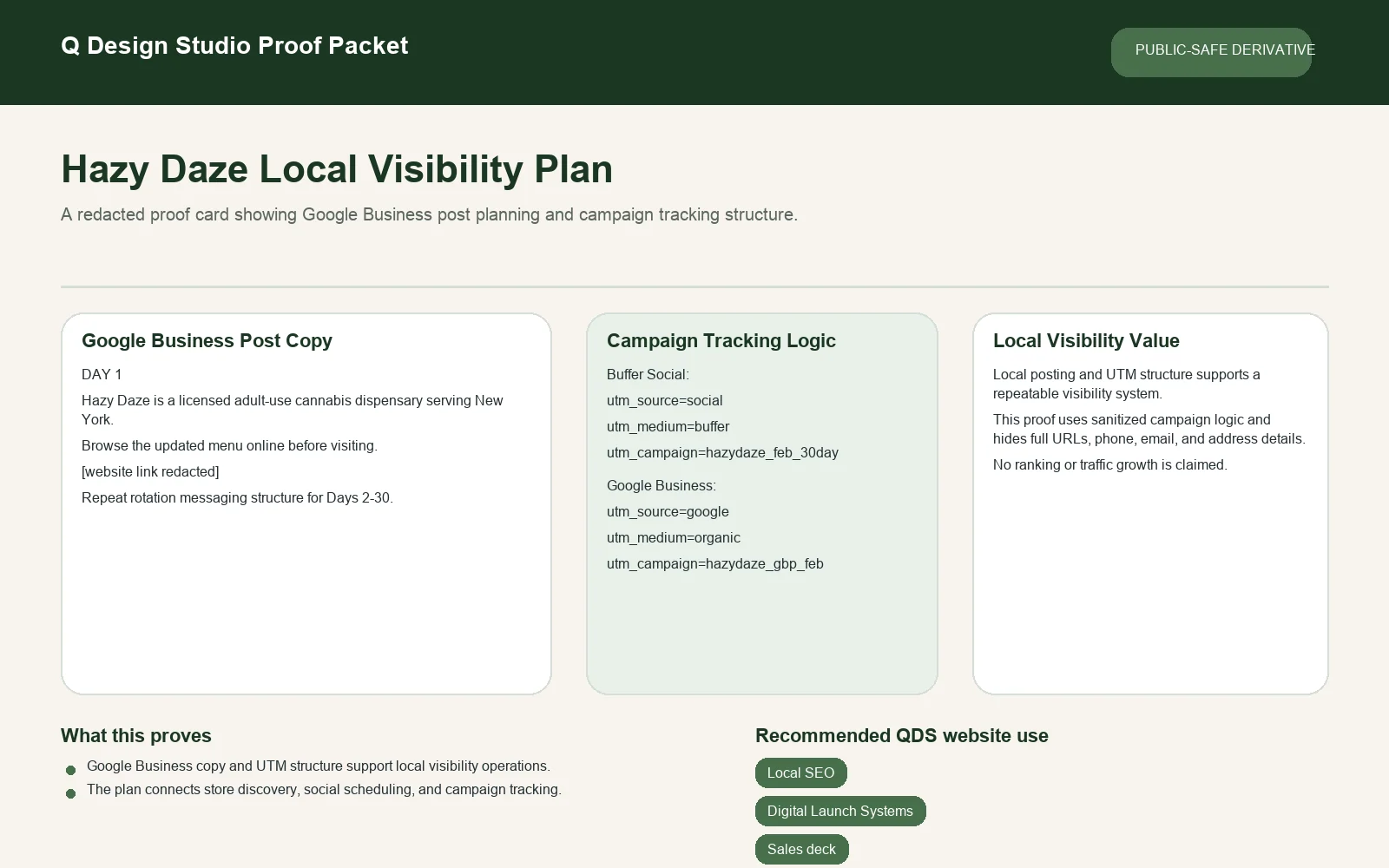Viewport: 1389px width, 868px height.
Task: Click the redacted proof card subtitle
Action: (429, 214)
